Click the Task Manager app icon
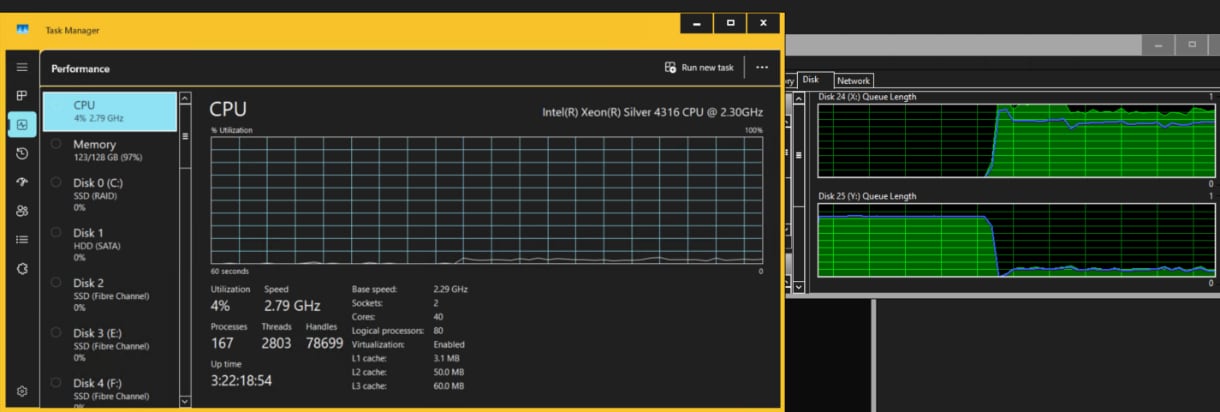 22,30
